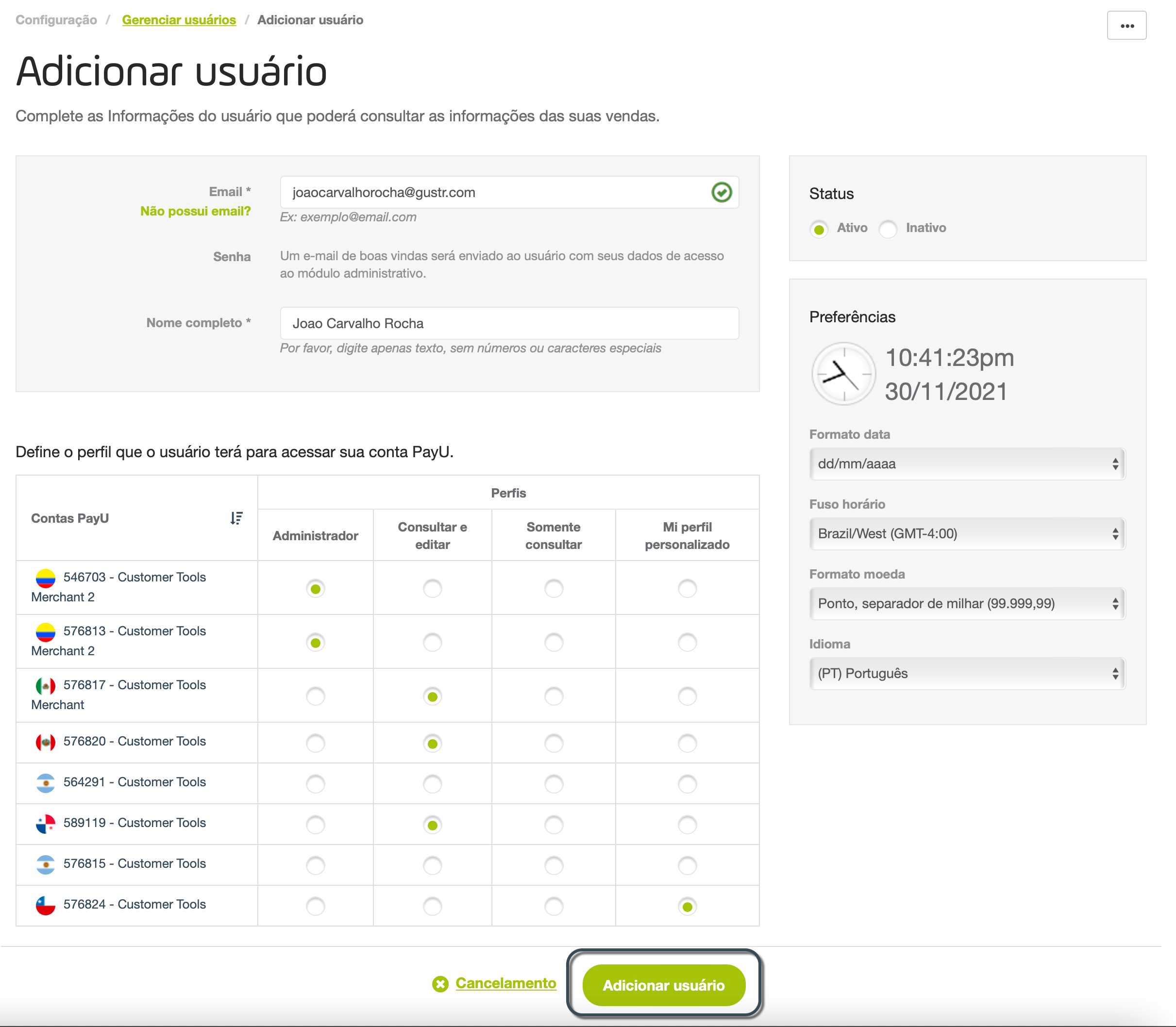Click the Consultar e editar column header

pyautogui.click(x=432, y=536)
